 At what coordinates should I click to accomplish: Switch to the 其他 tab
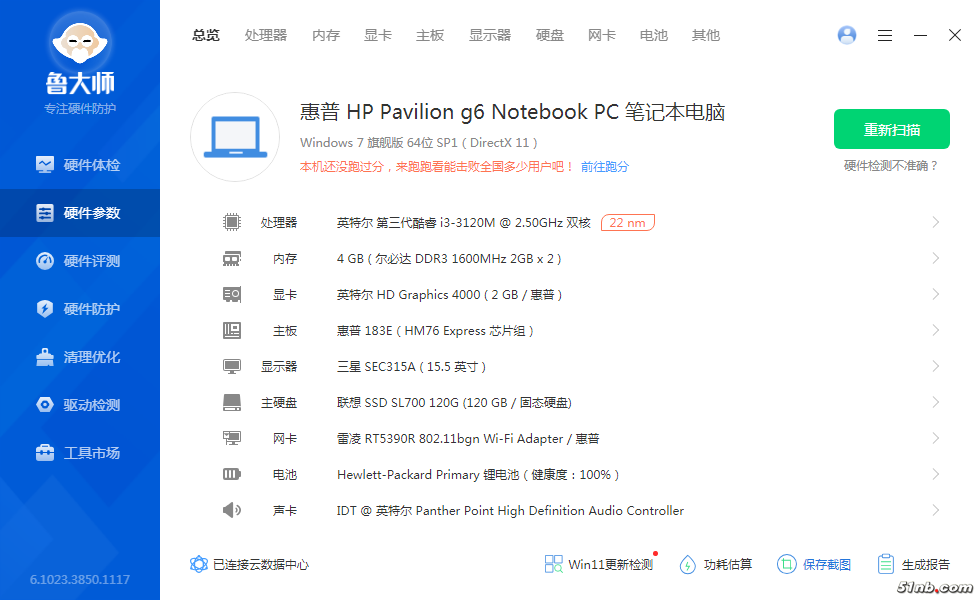tap(706, 35)
